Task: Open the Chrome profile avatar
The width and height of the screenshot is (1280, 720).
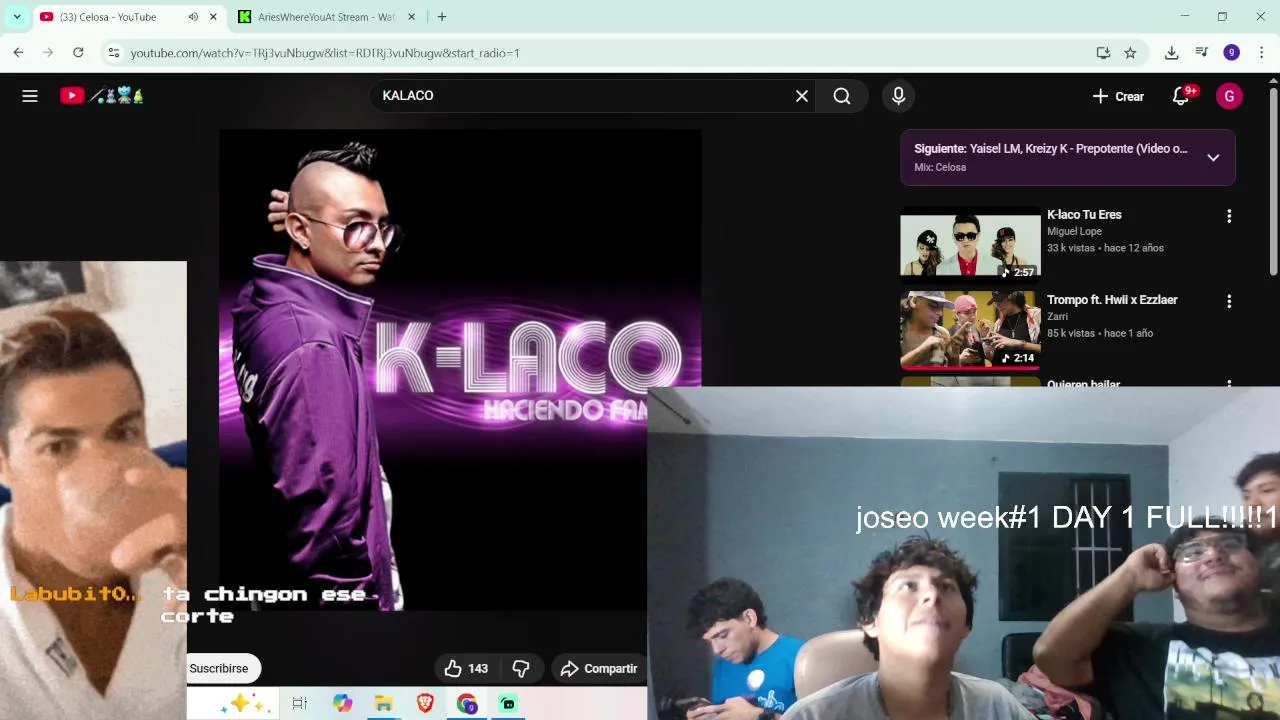Action: [x=1232, y=53]
